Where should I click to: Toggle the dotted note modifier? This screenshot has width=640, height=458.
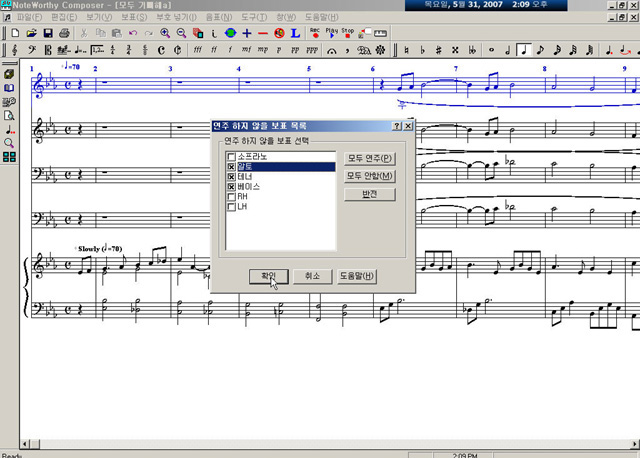pyautogui.click(x=609, y=50)
